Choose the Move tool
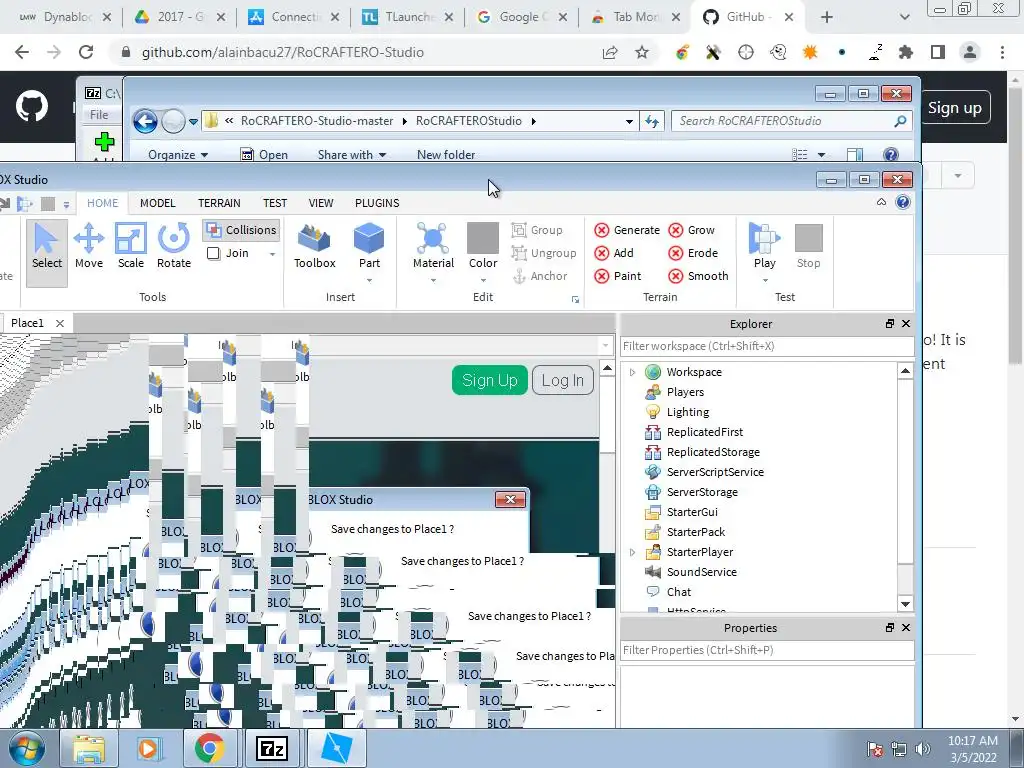The width and height of the screenshot is (1024, 768). (89, 247)
